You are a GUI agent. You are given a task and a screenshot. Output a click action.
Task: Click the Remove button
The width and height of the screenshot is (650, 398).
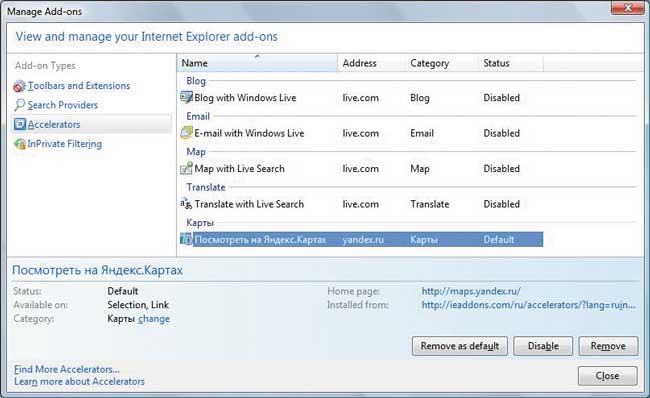608,346
